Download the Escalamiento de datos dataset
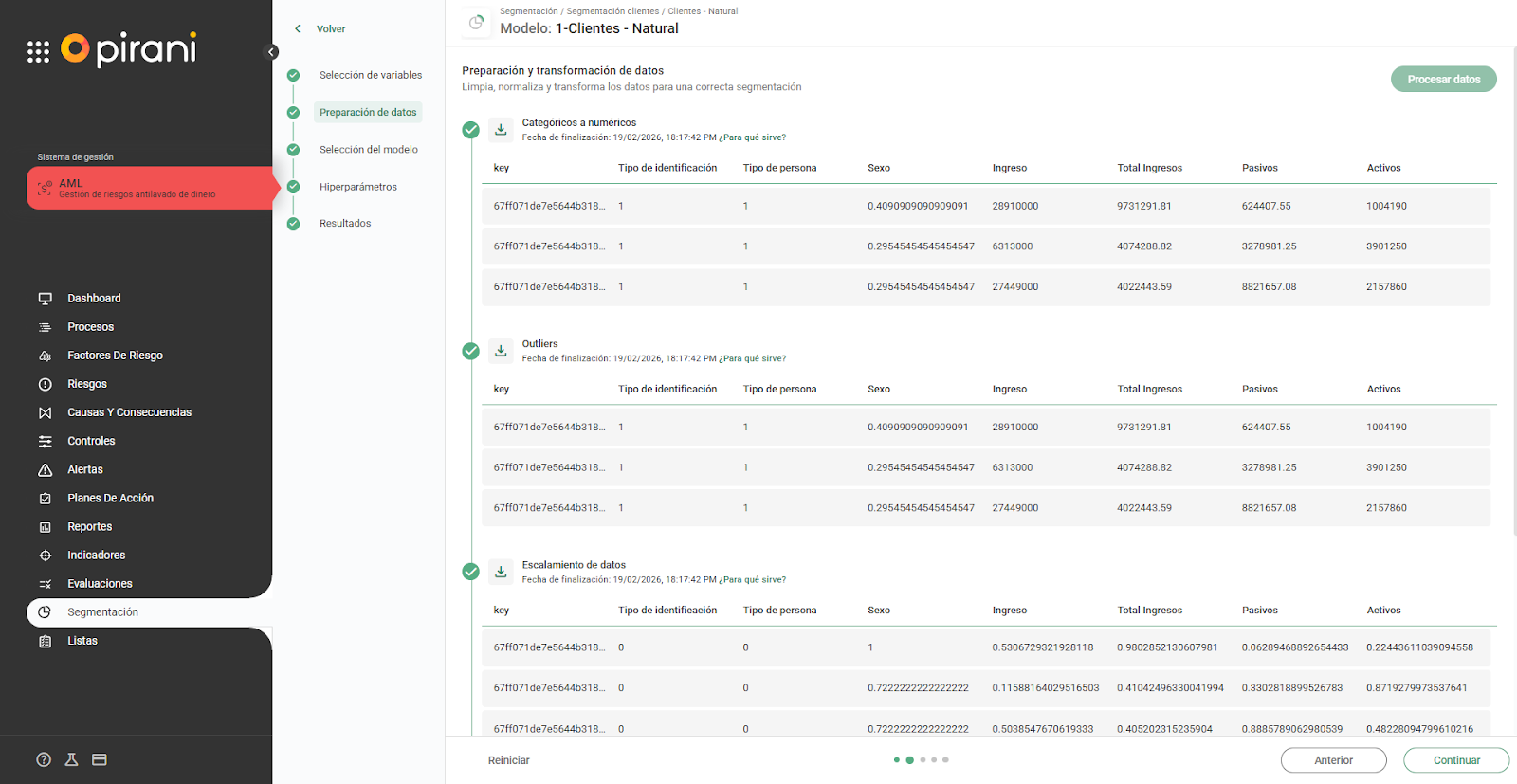Viewport: 1517px width, 784px height. tap(501, 572)
